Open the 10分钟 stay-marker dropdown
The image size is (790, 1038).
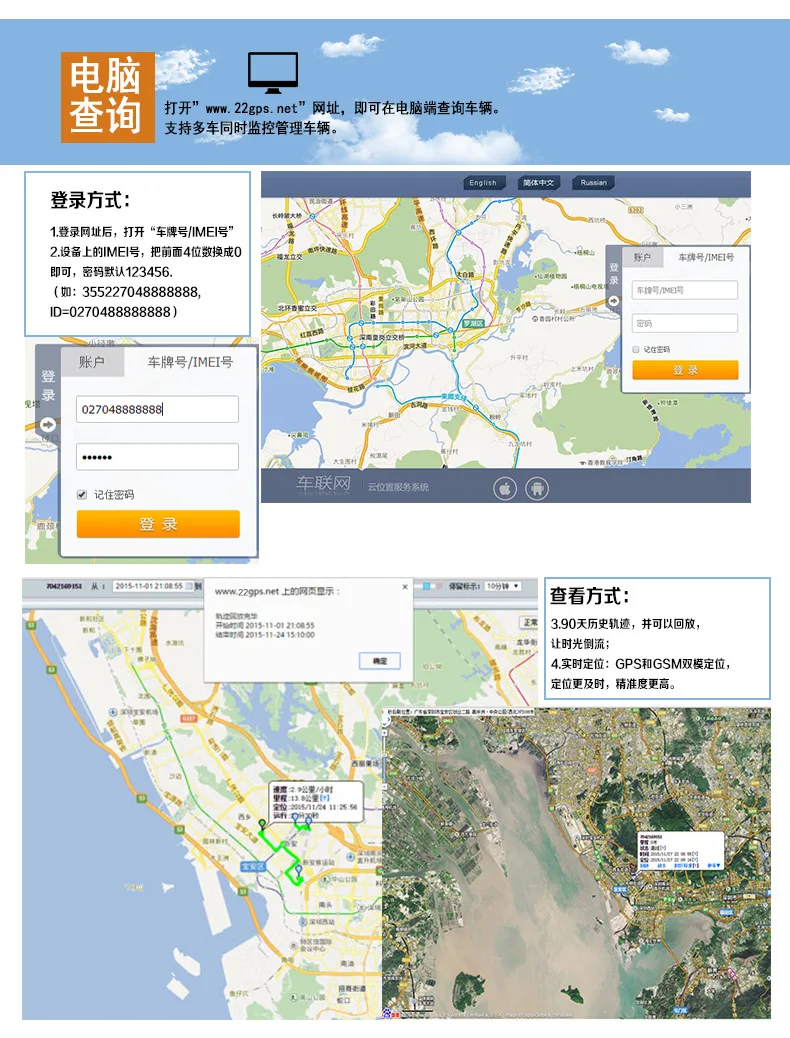pyautogui.click(x=503, y=587)
